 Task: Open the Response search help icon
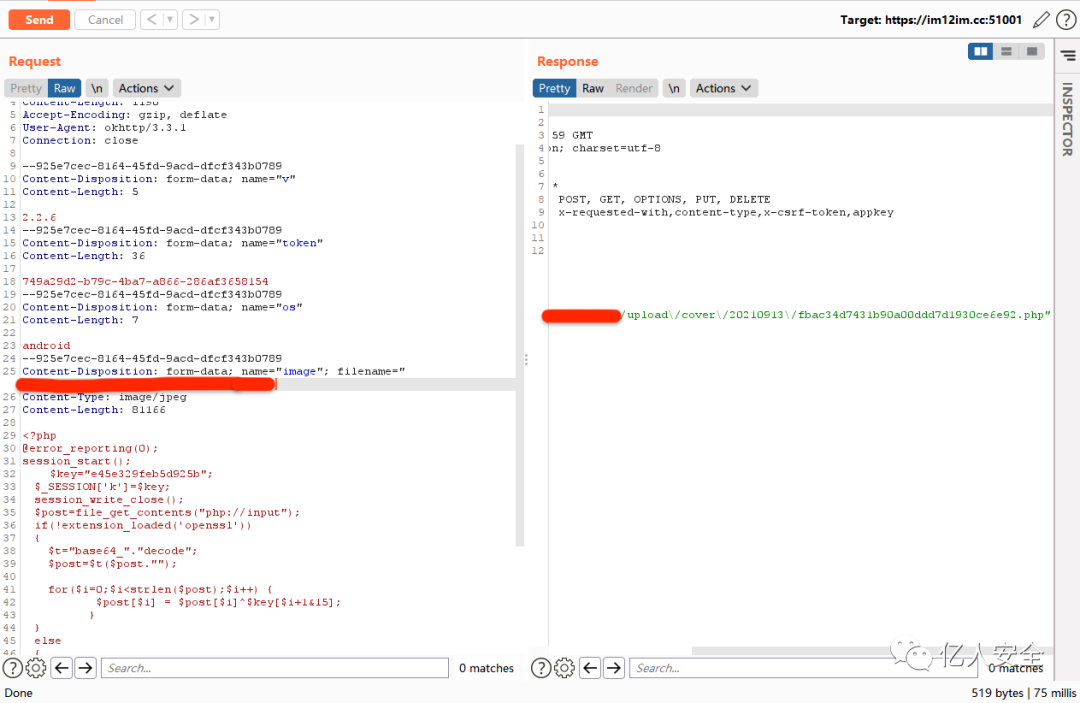click(541, 668)
